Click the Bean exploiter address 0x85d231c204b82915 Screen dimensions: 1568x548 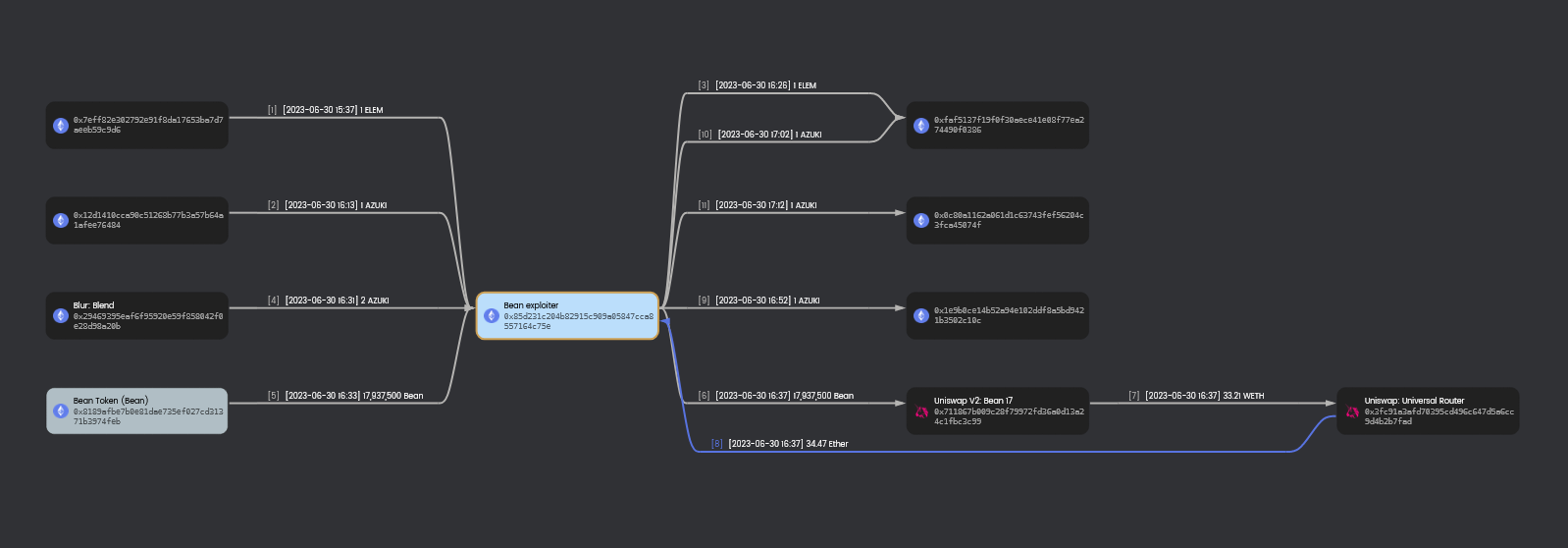(x=578, y=321)
